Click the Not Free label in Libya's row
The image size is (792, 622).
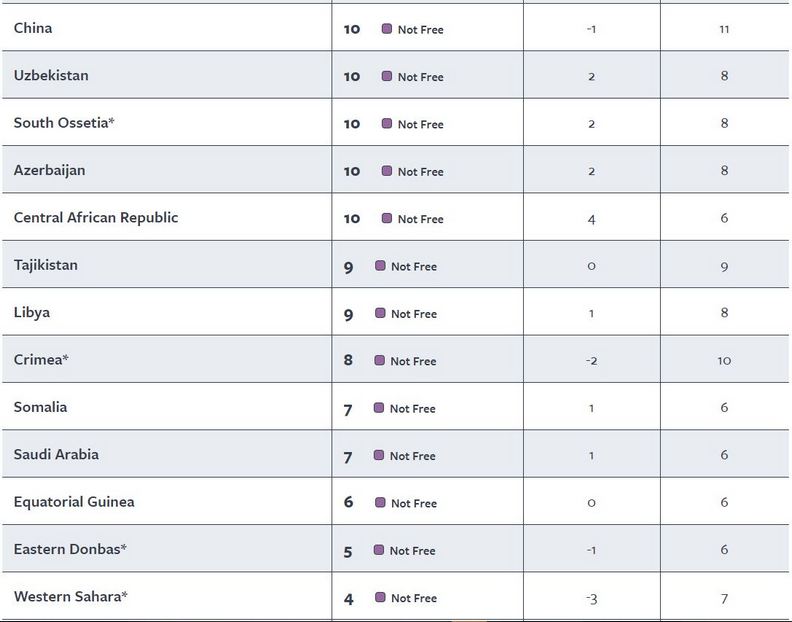[x=414, y=314]
